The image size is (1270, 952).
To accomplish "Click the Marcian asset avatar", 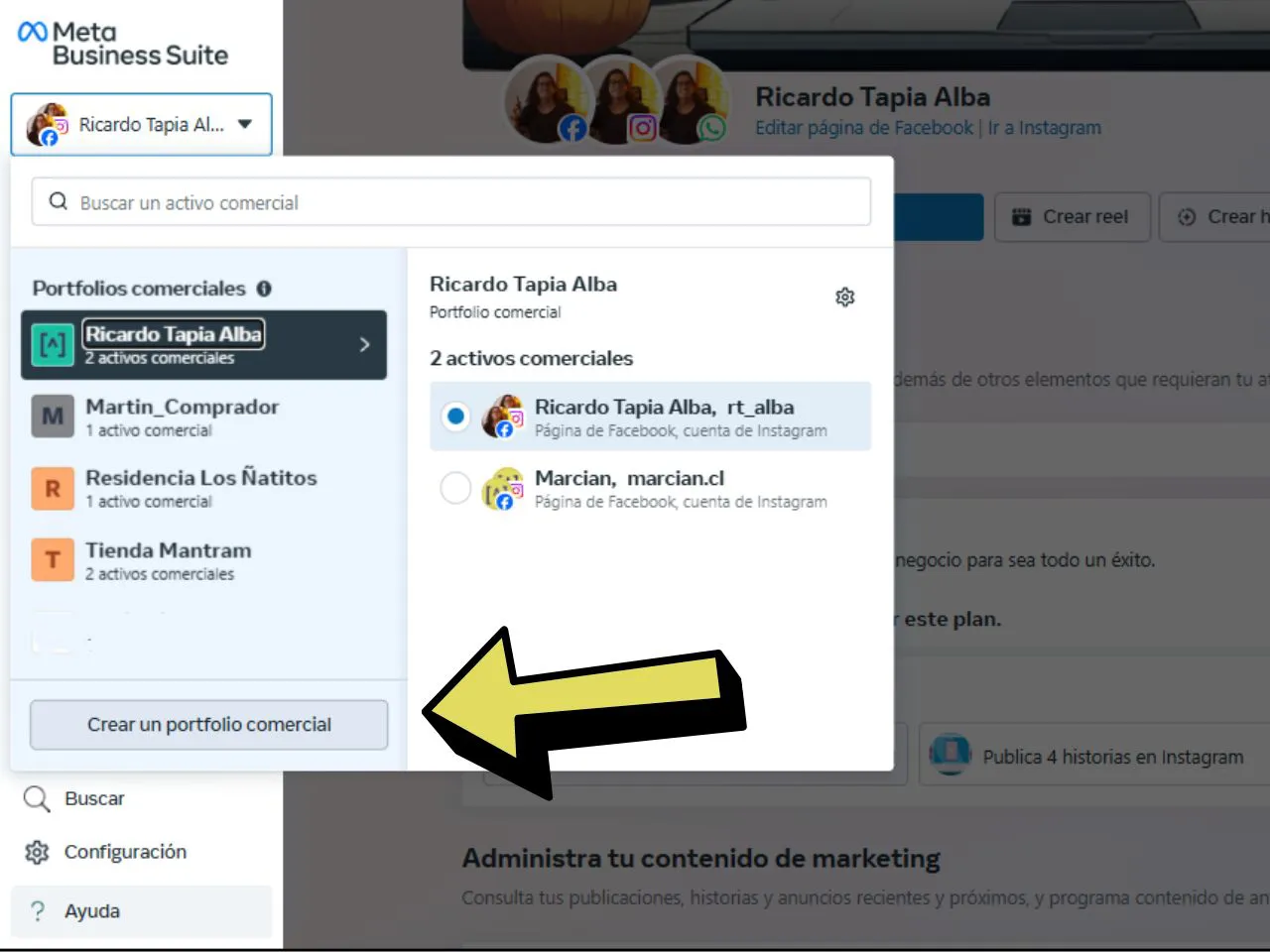I will 503,488.
